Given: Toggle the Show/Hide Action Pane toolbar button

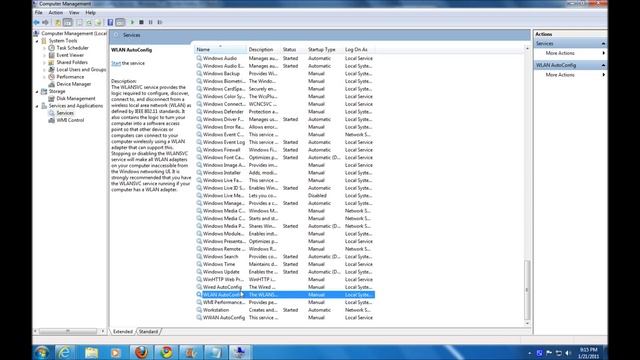Looking at the screenshot, I should click(120, 22).
